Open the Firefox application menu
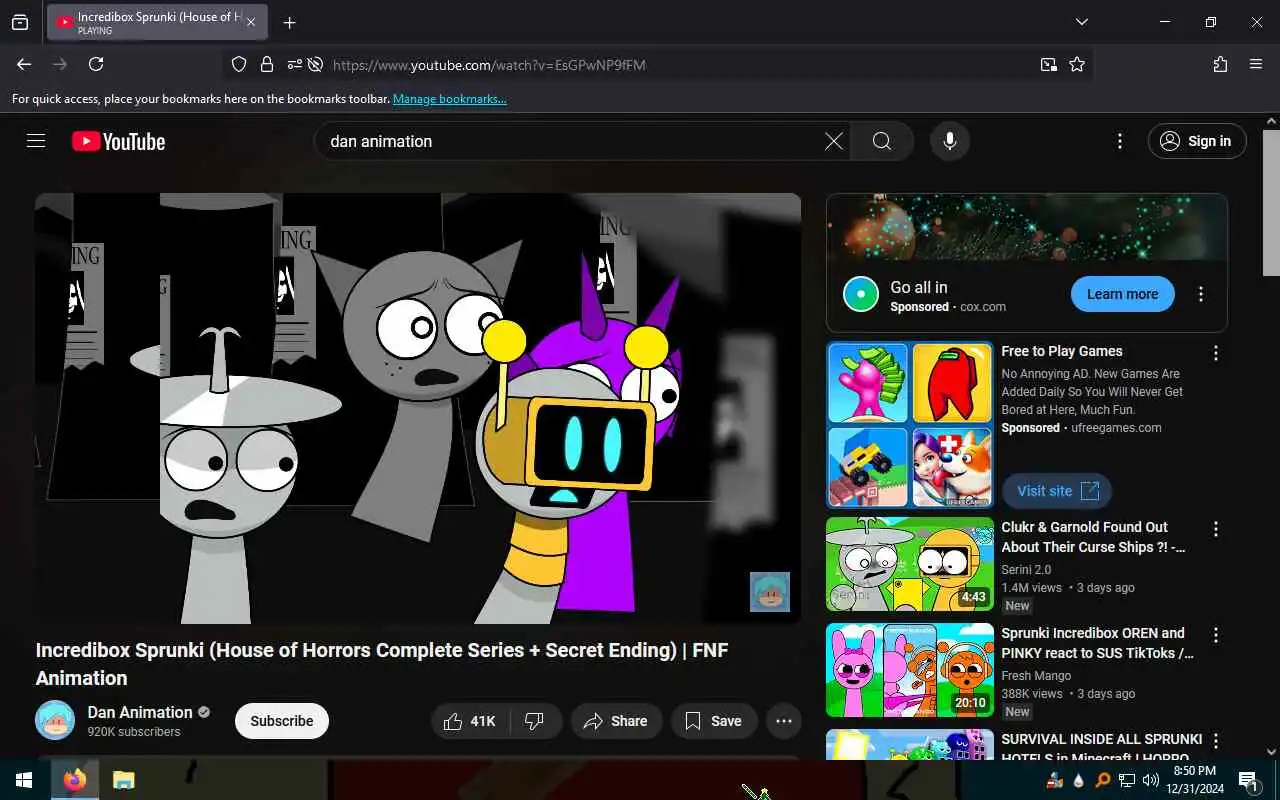This screenshot has width=1280, height=800. click(1256, 64)
